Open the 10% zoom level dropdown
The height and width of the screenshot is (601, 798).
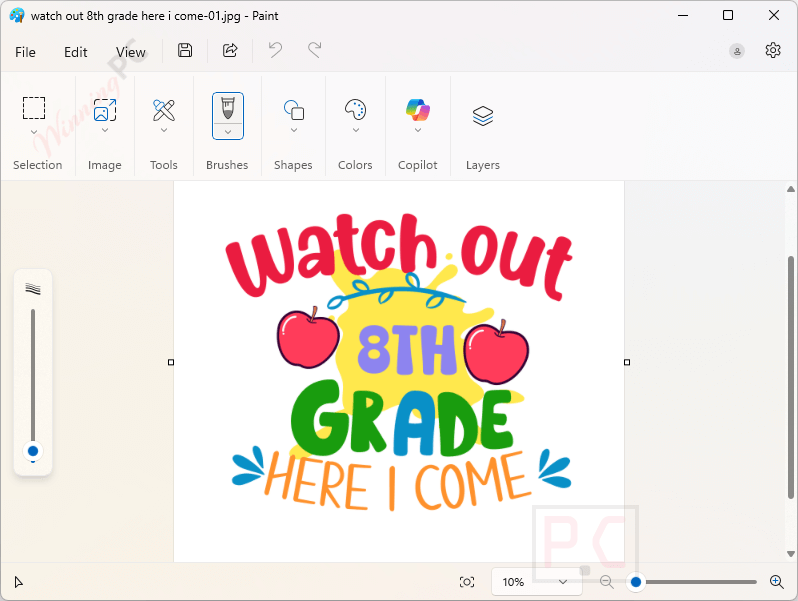coord(536,582)
